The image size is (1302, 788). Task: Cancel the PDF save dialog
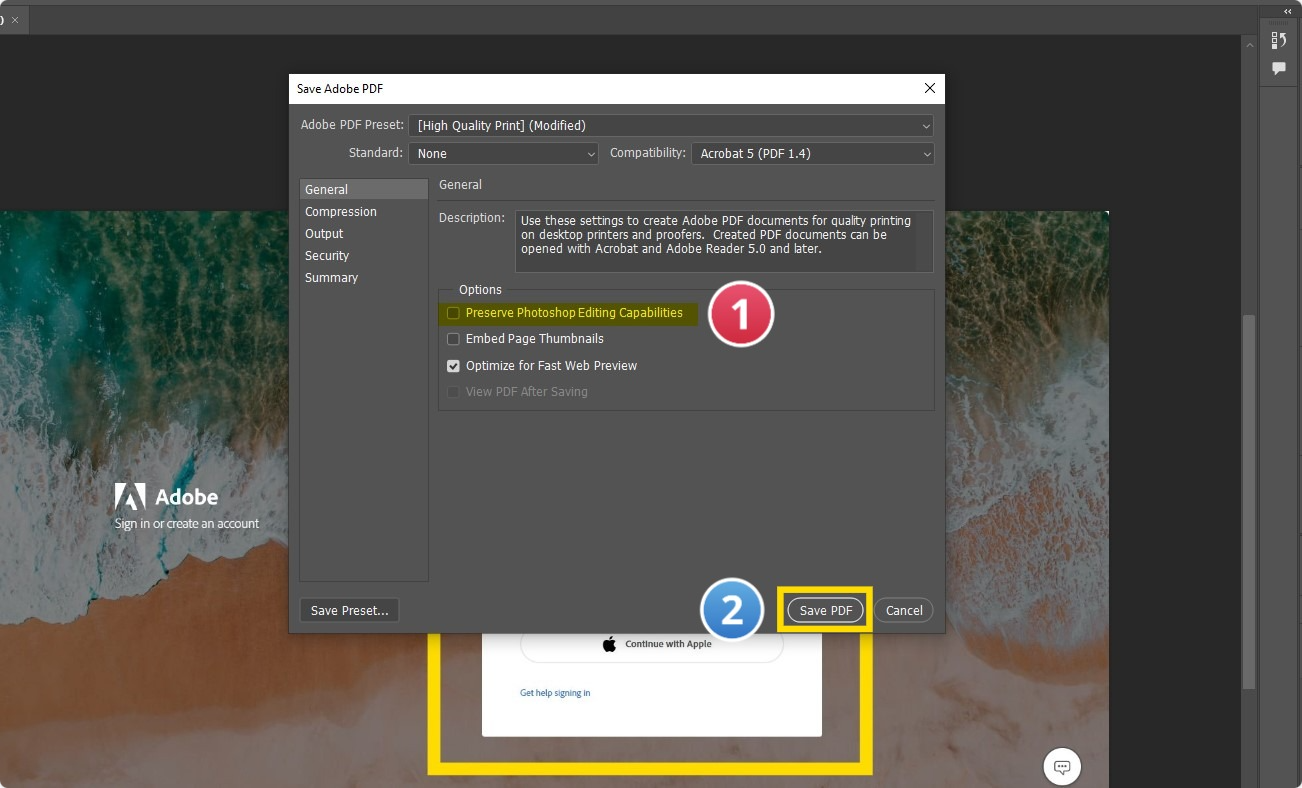[x=904, y=611]
